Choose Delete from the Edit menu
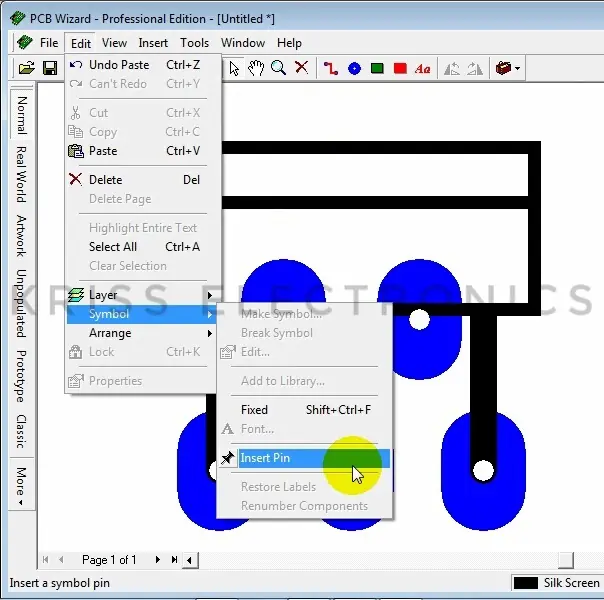This screenshot has width=604, height=600. pos(141,180)
